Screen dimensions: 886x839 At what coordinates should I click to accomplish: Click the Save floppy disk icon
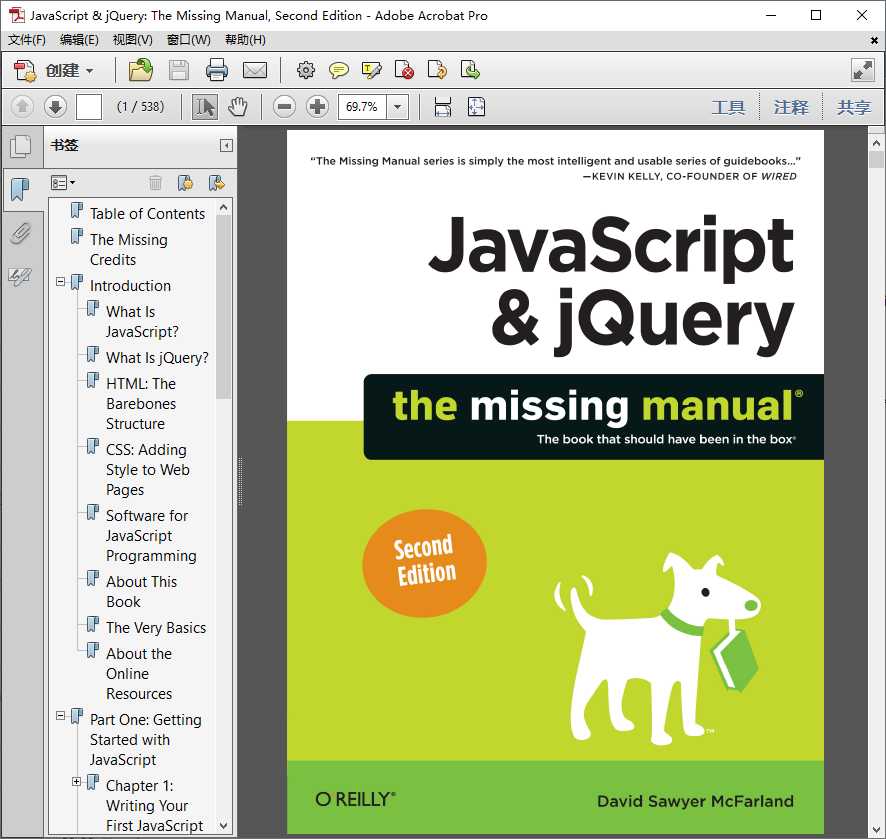[x=179, y=71]
